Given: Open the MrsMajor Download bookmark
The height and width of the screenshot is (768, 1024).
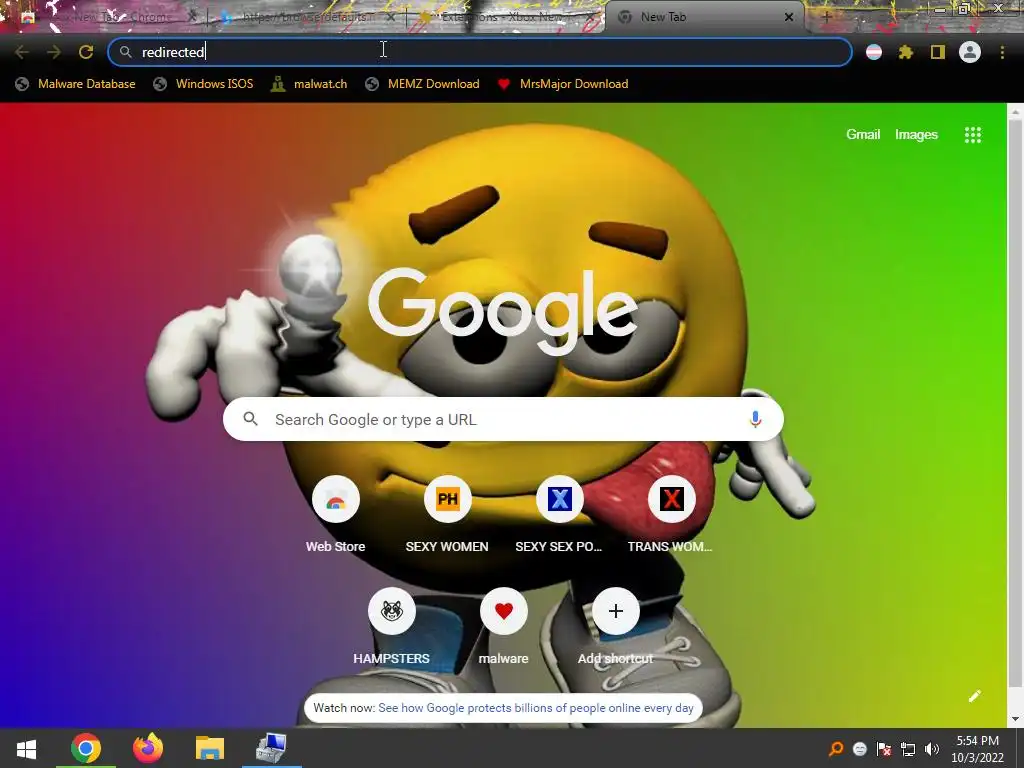Looking at the screenshot, I should pos(563,84).
